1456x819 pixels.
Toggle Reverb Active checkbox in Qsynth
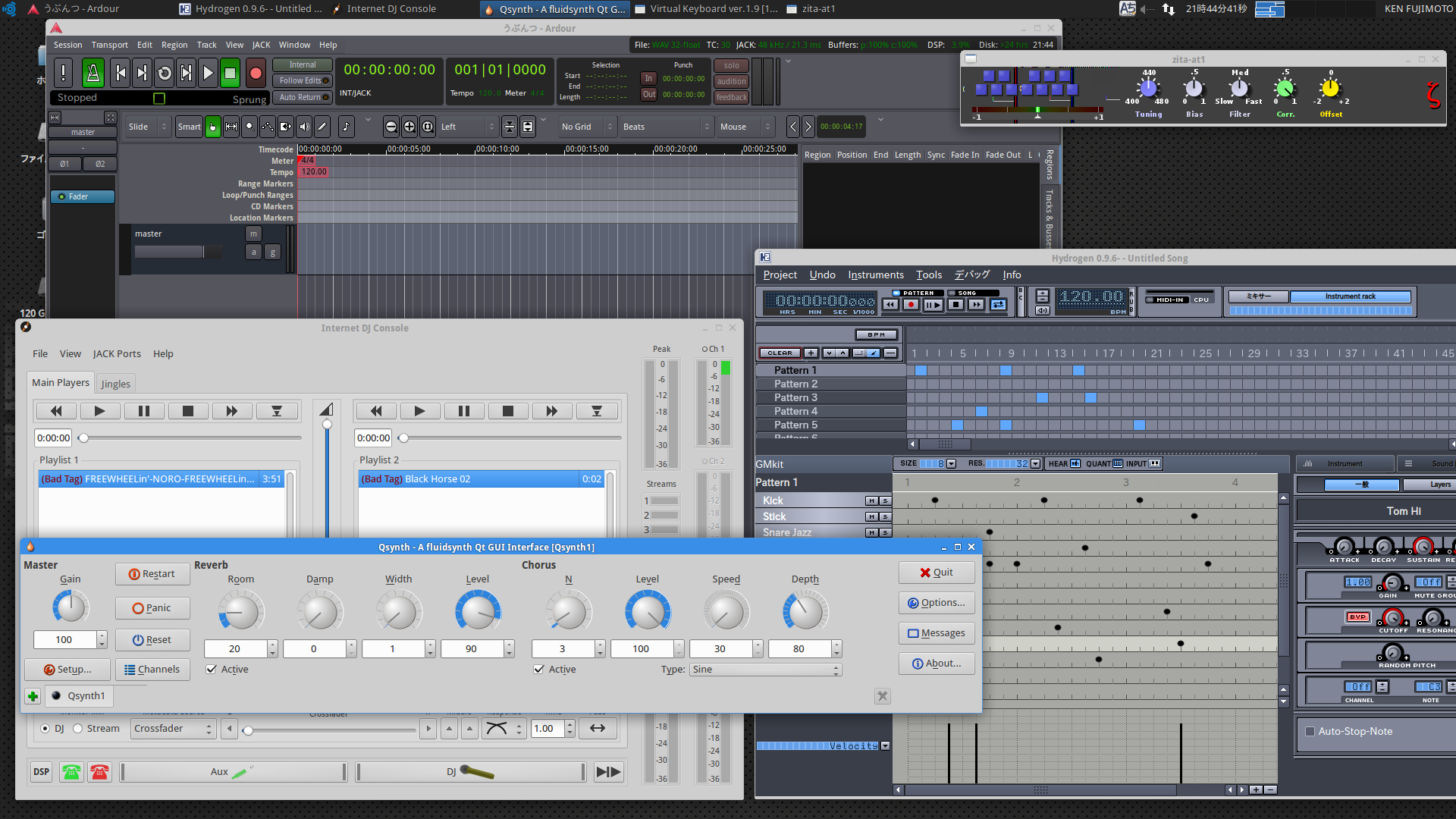click(212, 670)
